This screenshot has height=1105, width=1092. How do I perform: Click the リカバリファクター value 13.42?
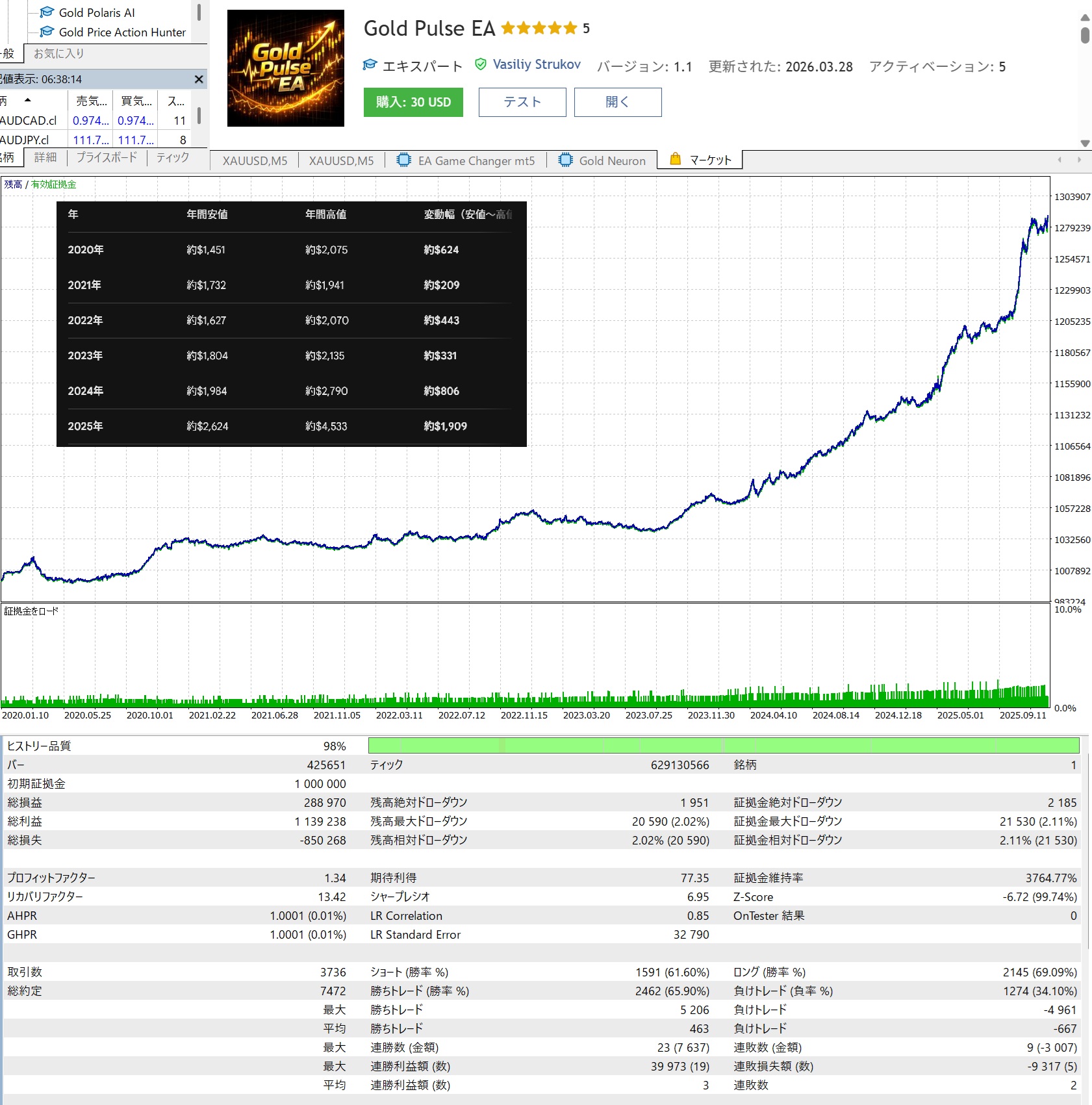(x=332, y=896)
